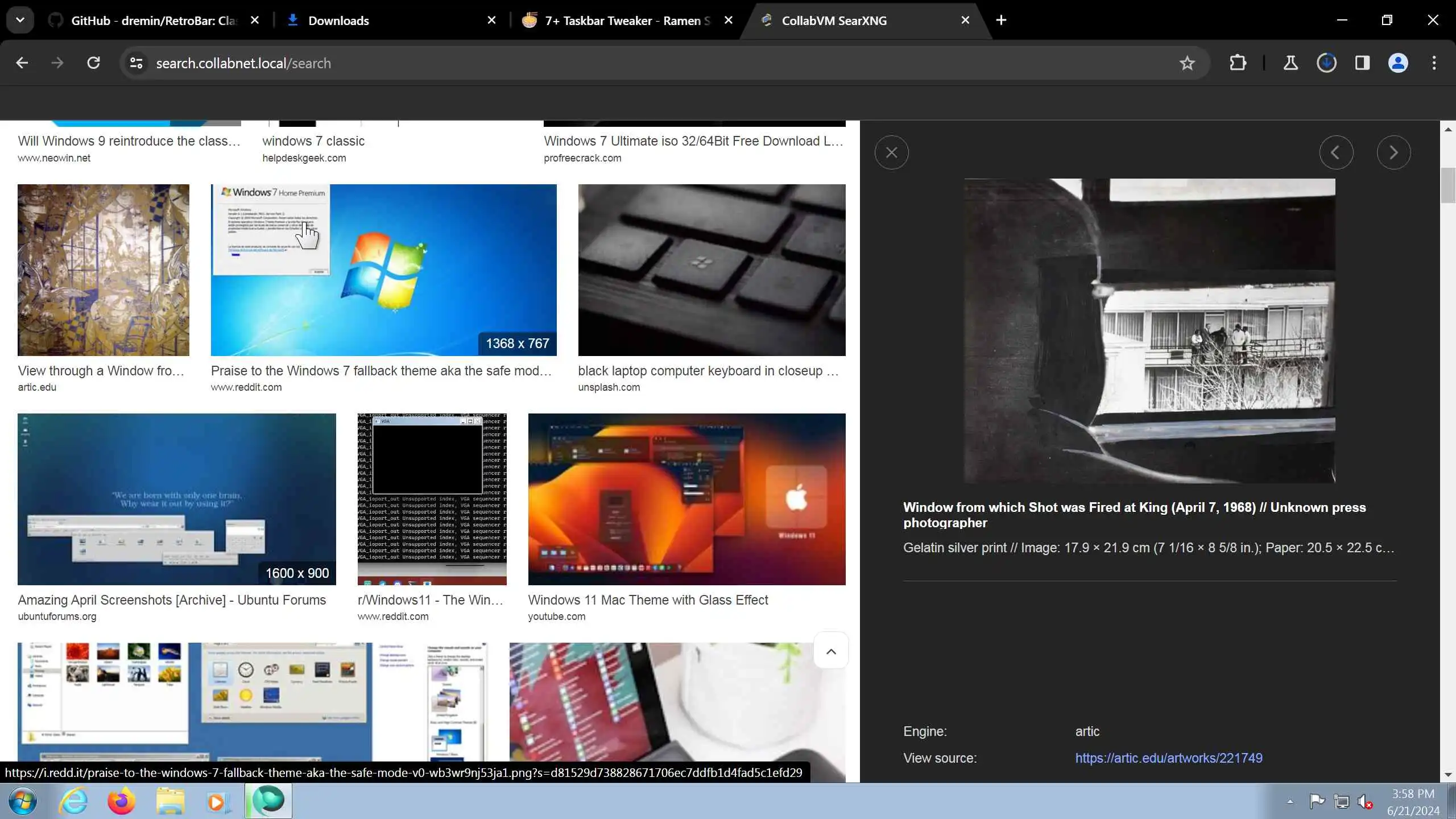Show next image in detail panel
The width and height of the screenshot is (1456, 819).
click(x=1393, y=152)
